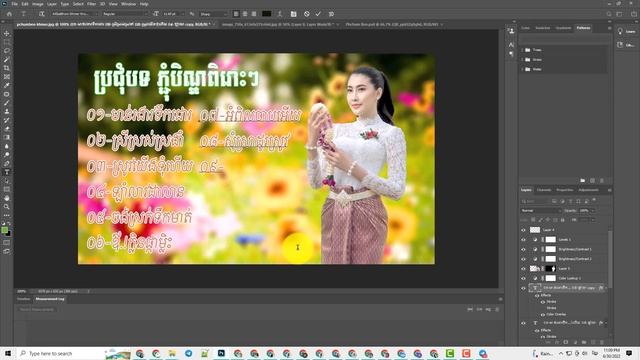Select the Gradient tool
640x360 pixels.
pyautogui.click(x=7, y=138)
